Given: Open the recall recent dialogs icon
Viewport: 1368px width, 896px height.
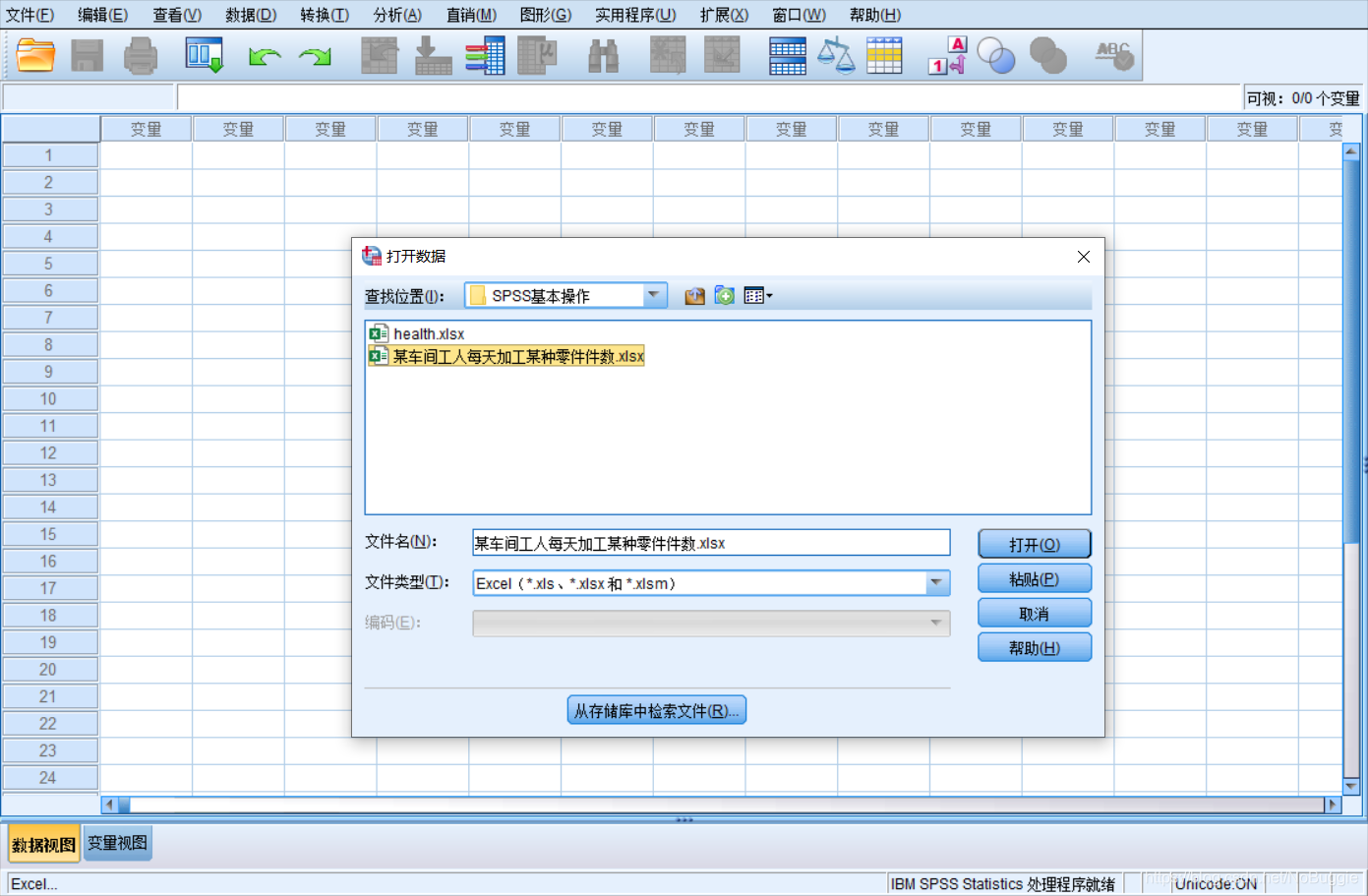Looking at the screenshot, I should click(205, 55).
